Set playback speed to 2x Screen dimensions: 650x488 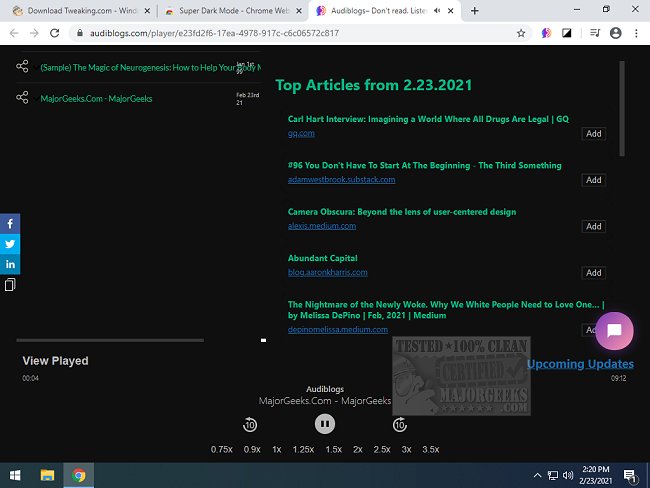(358, 449)
